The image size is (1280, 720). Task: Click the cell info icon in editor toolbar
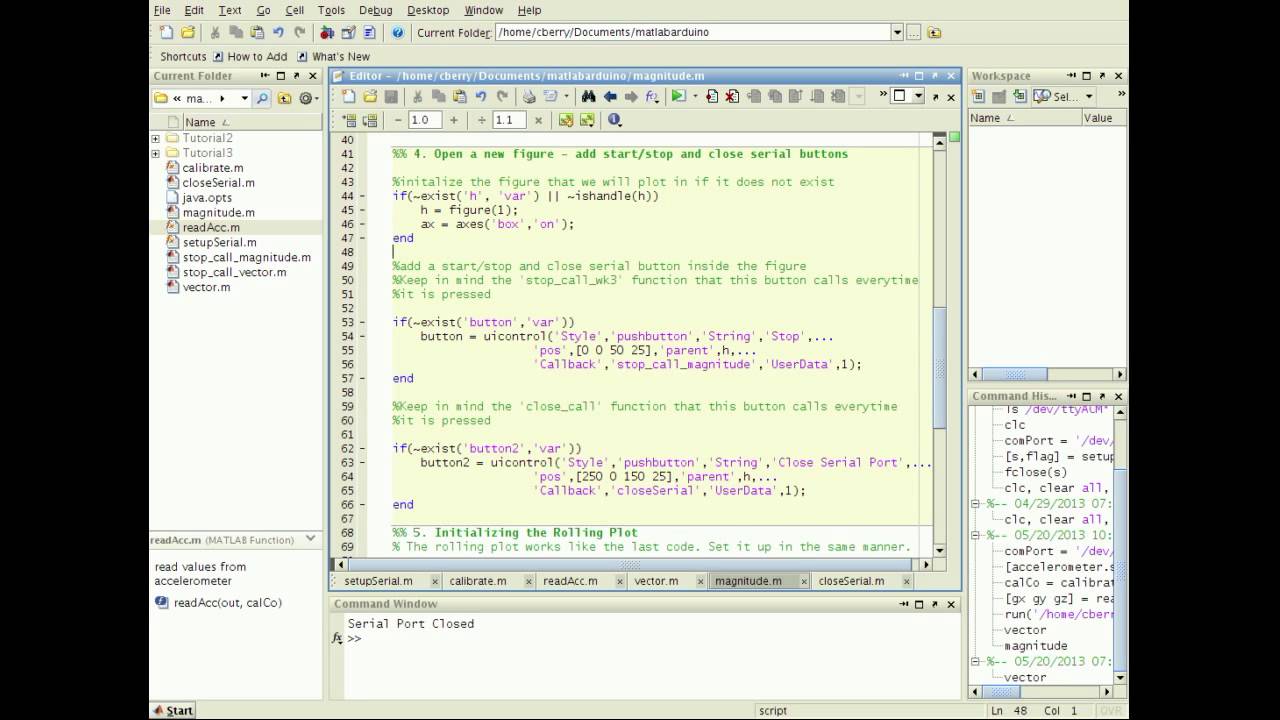click(614, 120)
